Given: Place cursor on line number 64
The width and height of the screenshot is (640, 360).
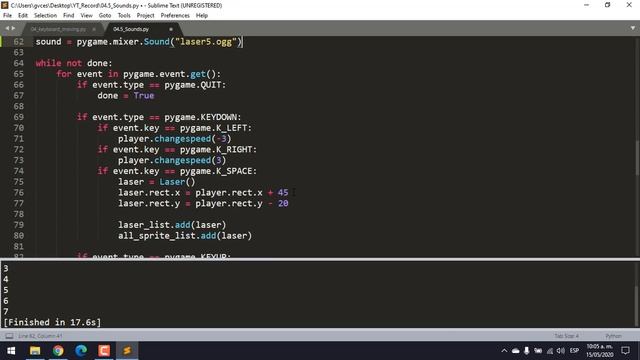Looking at the screenshot, I should pyautogui.click(x=18, y=63).
